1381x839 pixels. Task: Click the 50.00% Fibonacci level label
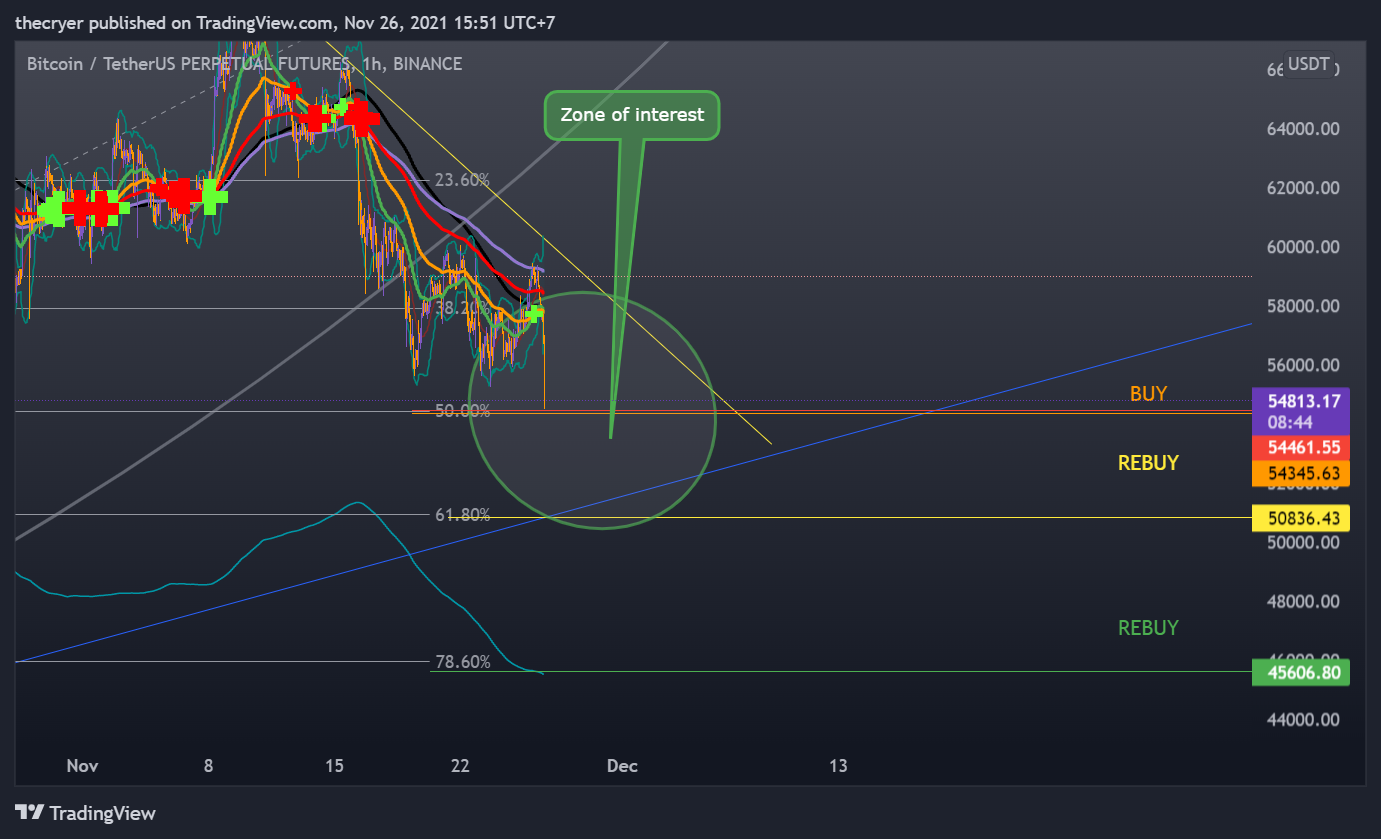(x=463, y=411)
